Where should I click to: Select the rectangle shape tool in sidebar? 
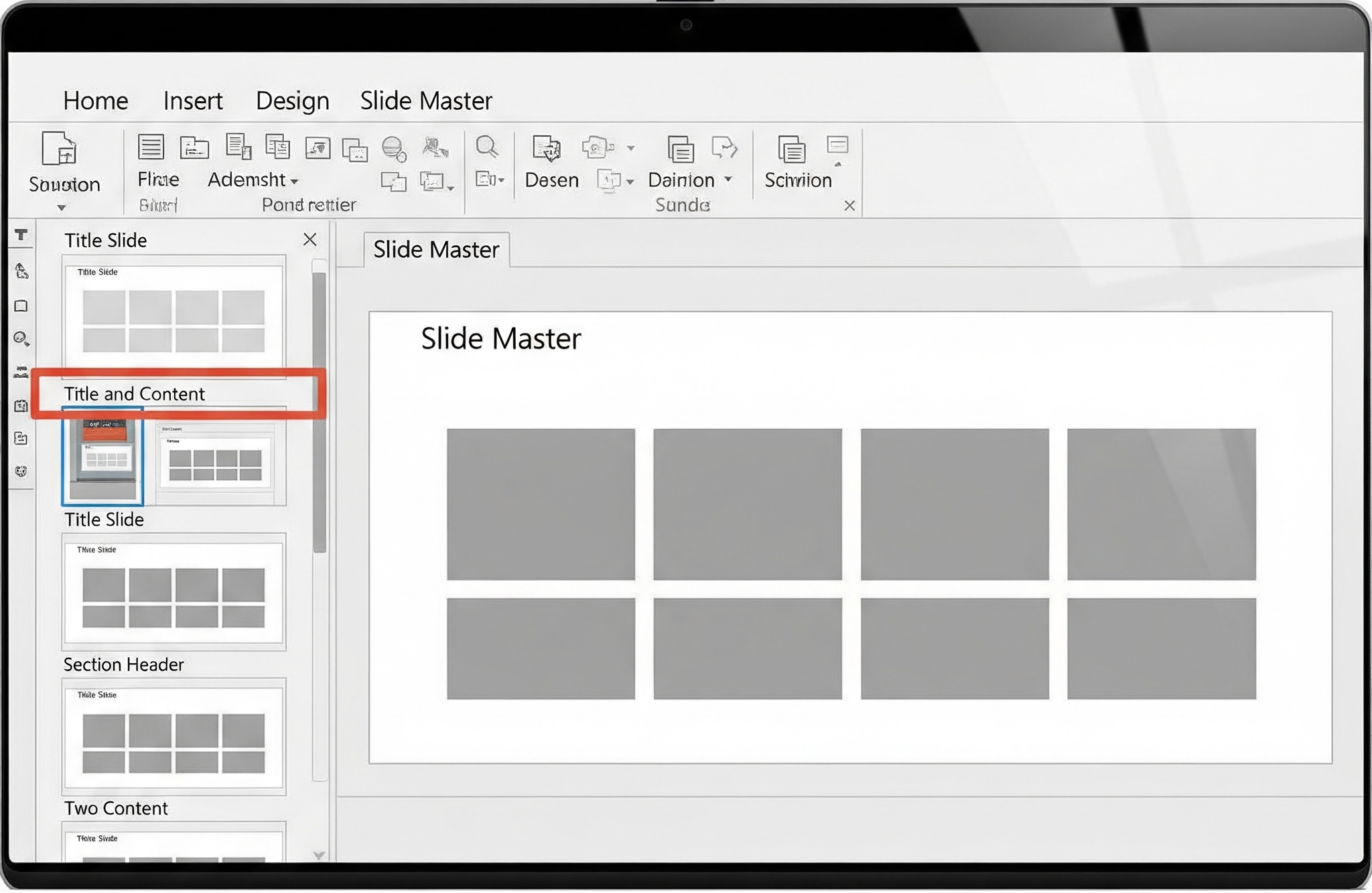21,306
